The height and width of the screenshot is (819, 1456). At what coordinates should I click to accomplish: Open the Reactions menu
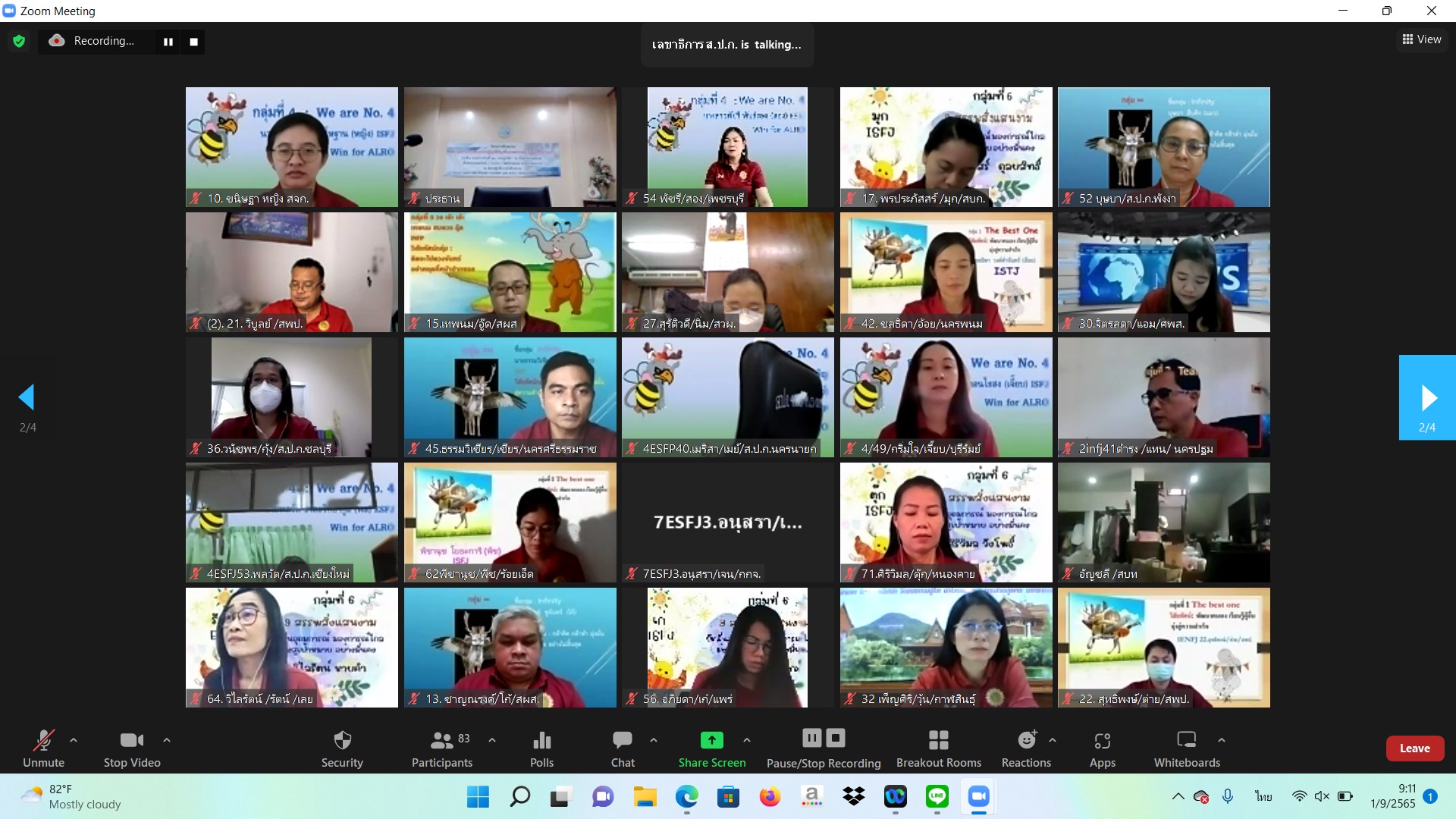tap(1026, 748)
